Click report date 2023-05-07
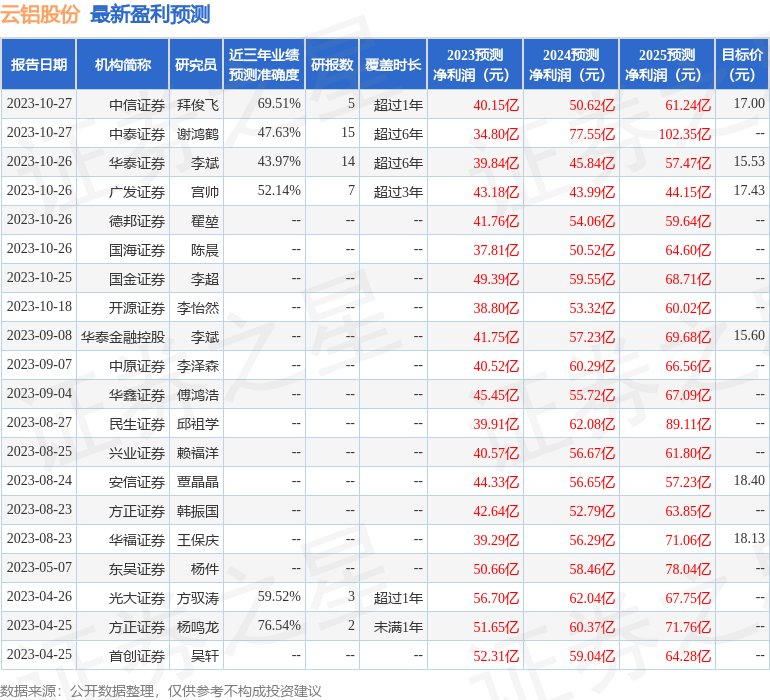This screenshot has height=700, width=770. [39, 567]
